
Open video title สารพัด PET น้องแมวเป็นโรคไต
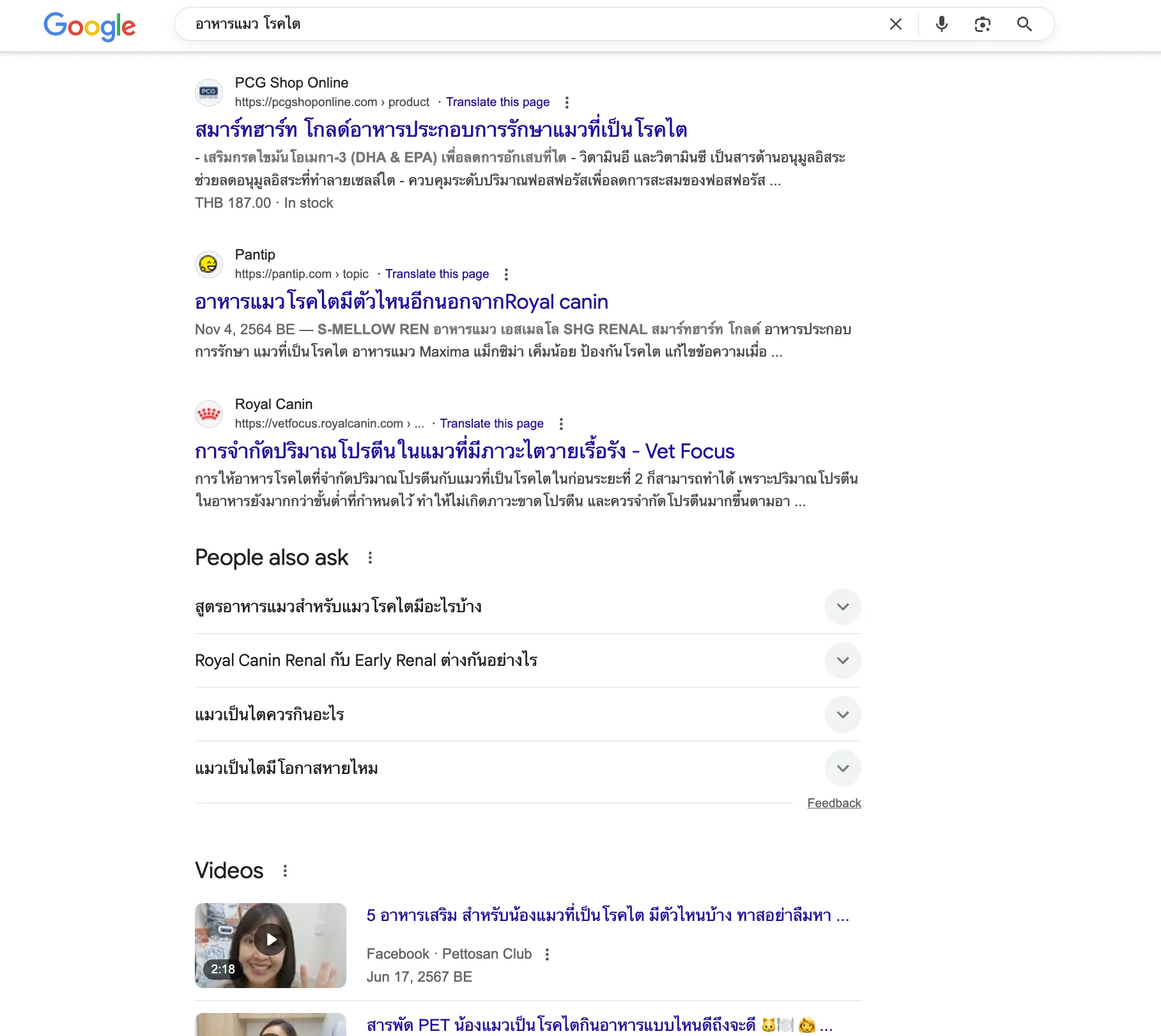click(x=599, y=1025)
